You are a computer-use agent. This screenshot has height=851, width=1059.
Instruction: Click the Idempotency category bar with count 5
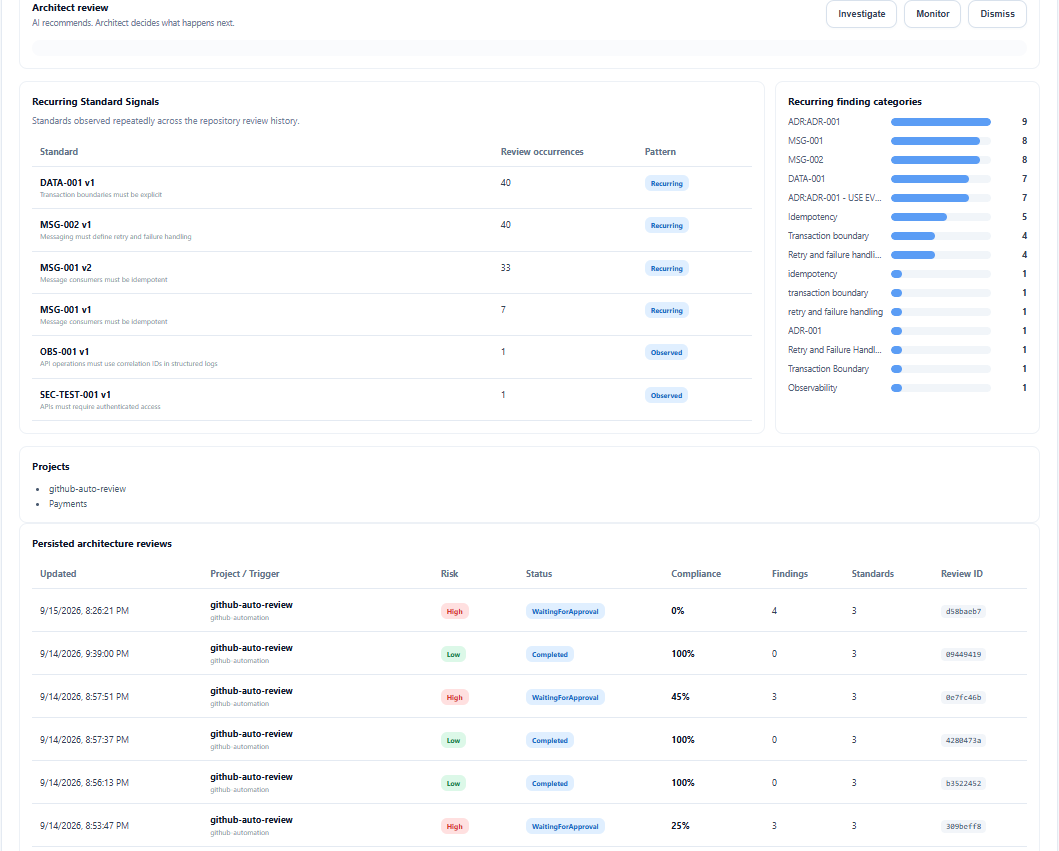coord(941,217)
